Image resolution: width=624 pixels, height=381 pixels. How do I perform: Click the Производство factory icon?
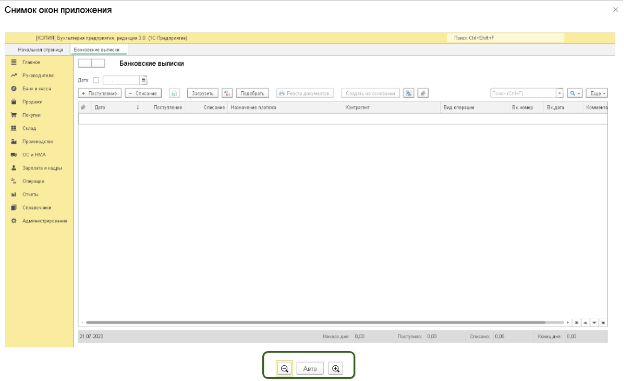tap(14, 141)
